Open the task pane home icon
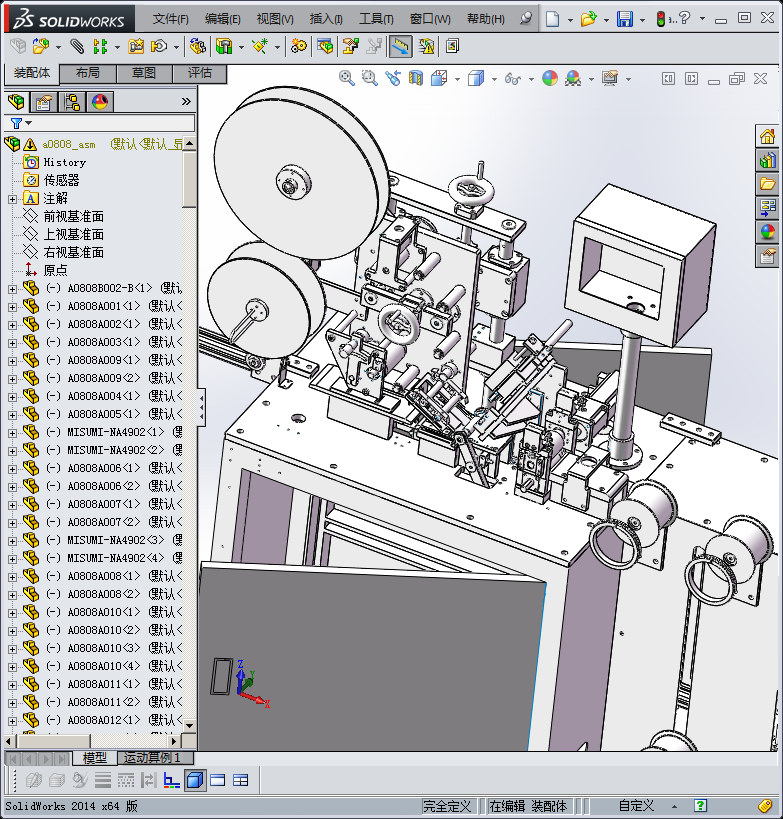This screenshot has height=819, width=783. click(767, 137)
